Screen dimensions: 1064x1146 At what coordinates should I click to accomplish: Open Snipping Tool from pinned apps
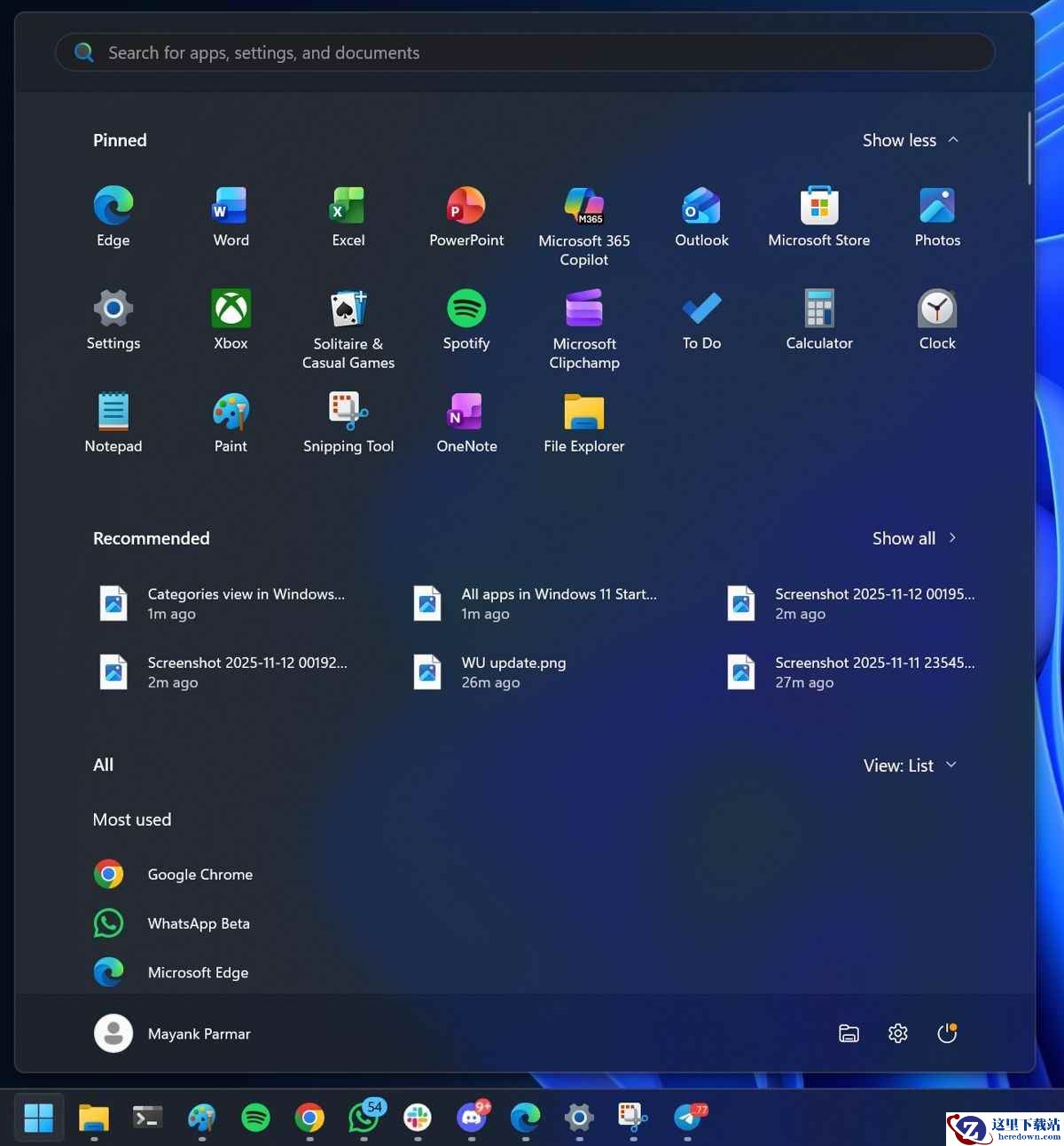point(348,423)
